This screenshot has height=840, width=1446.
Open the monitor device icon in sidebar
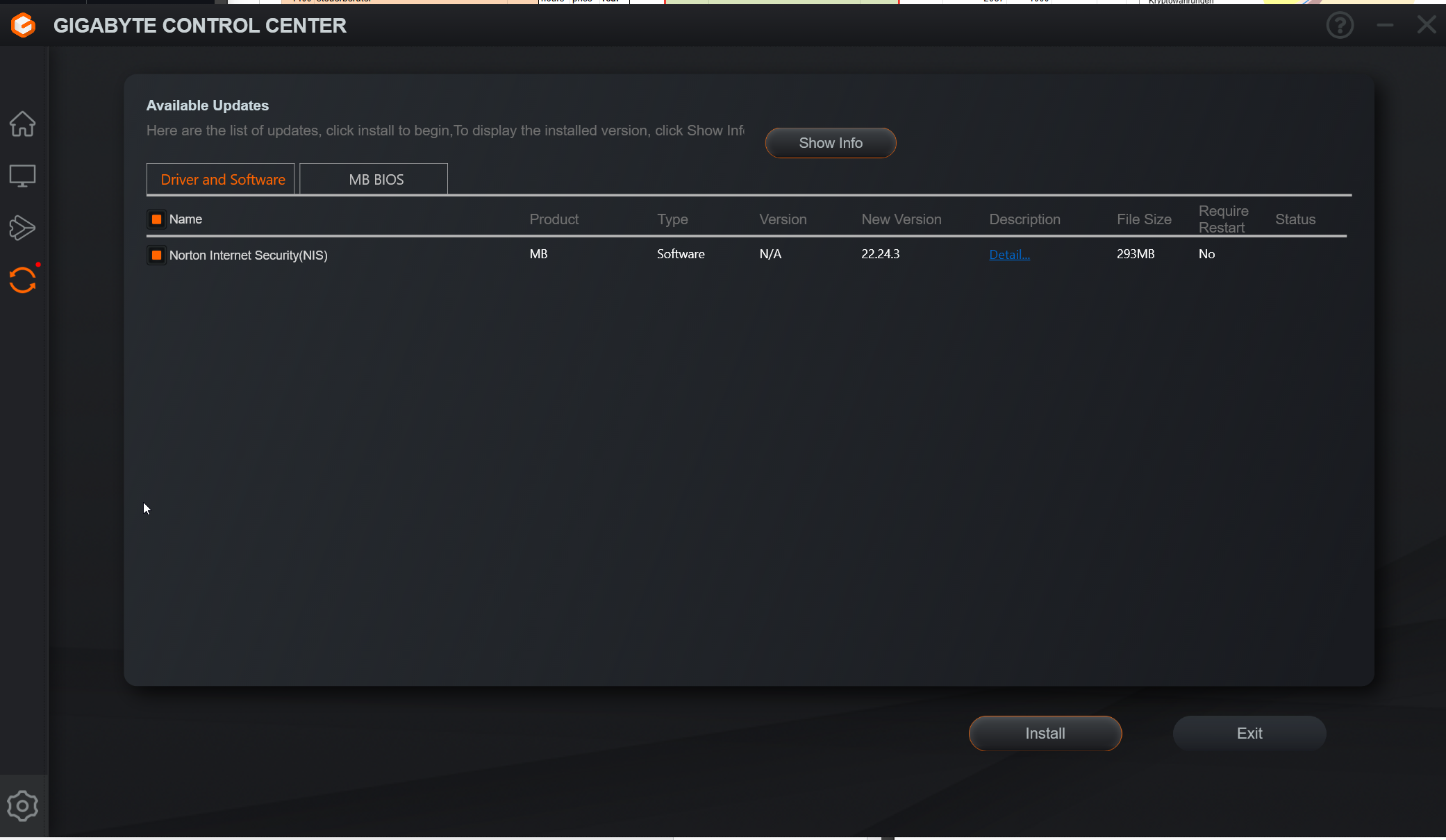tap(22, 176)
